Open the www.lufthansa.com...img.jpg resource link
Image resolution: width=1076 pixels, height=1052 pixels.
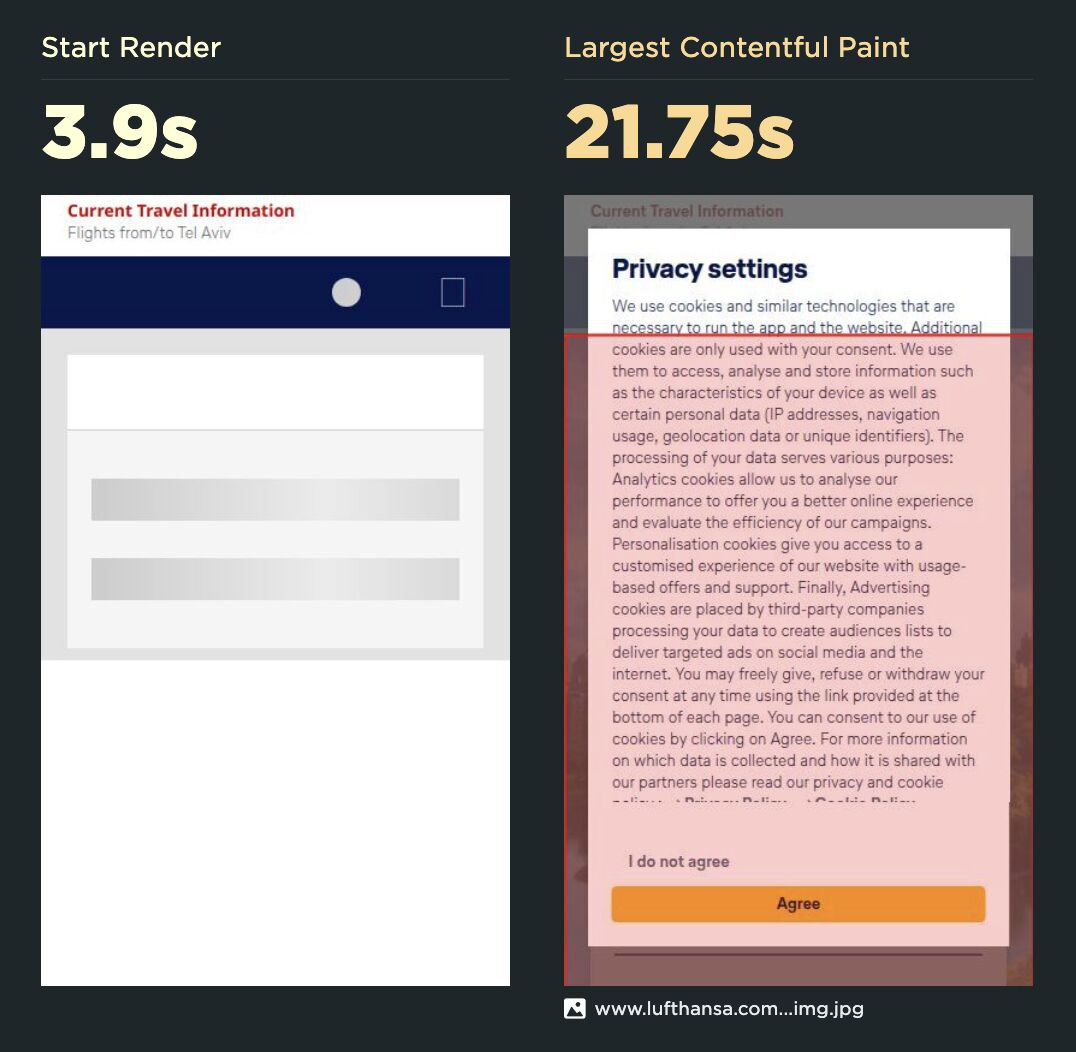(729, 1009)
